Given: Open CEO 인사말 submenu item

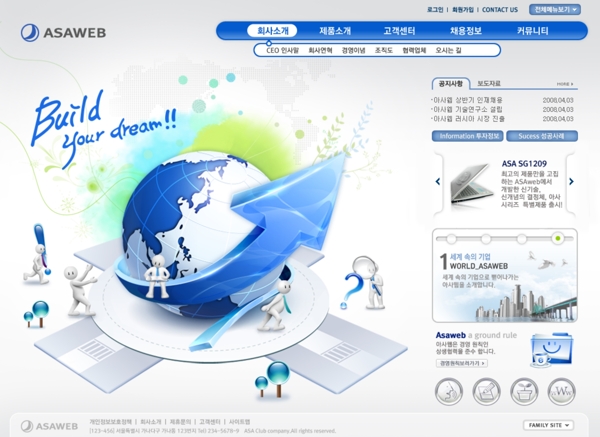Looking at the screenshot, I should 282,50.
